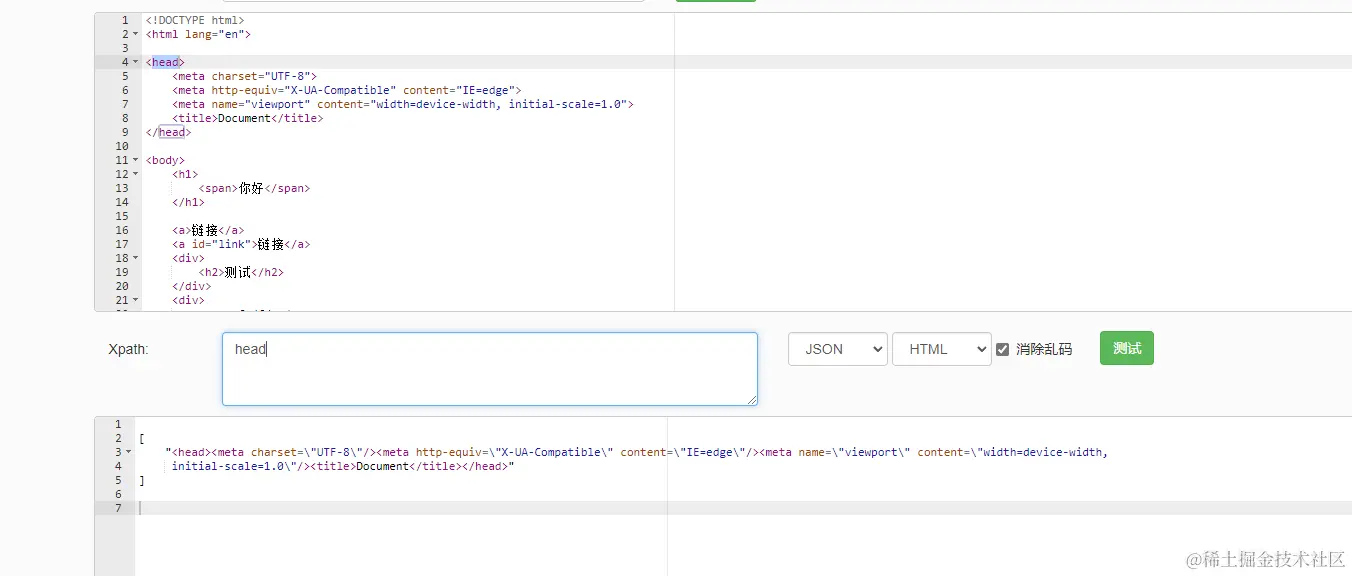Click line number 10 in source editor gutter
This screenshot has height=576, width=1352.
122,146
